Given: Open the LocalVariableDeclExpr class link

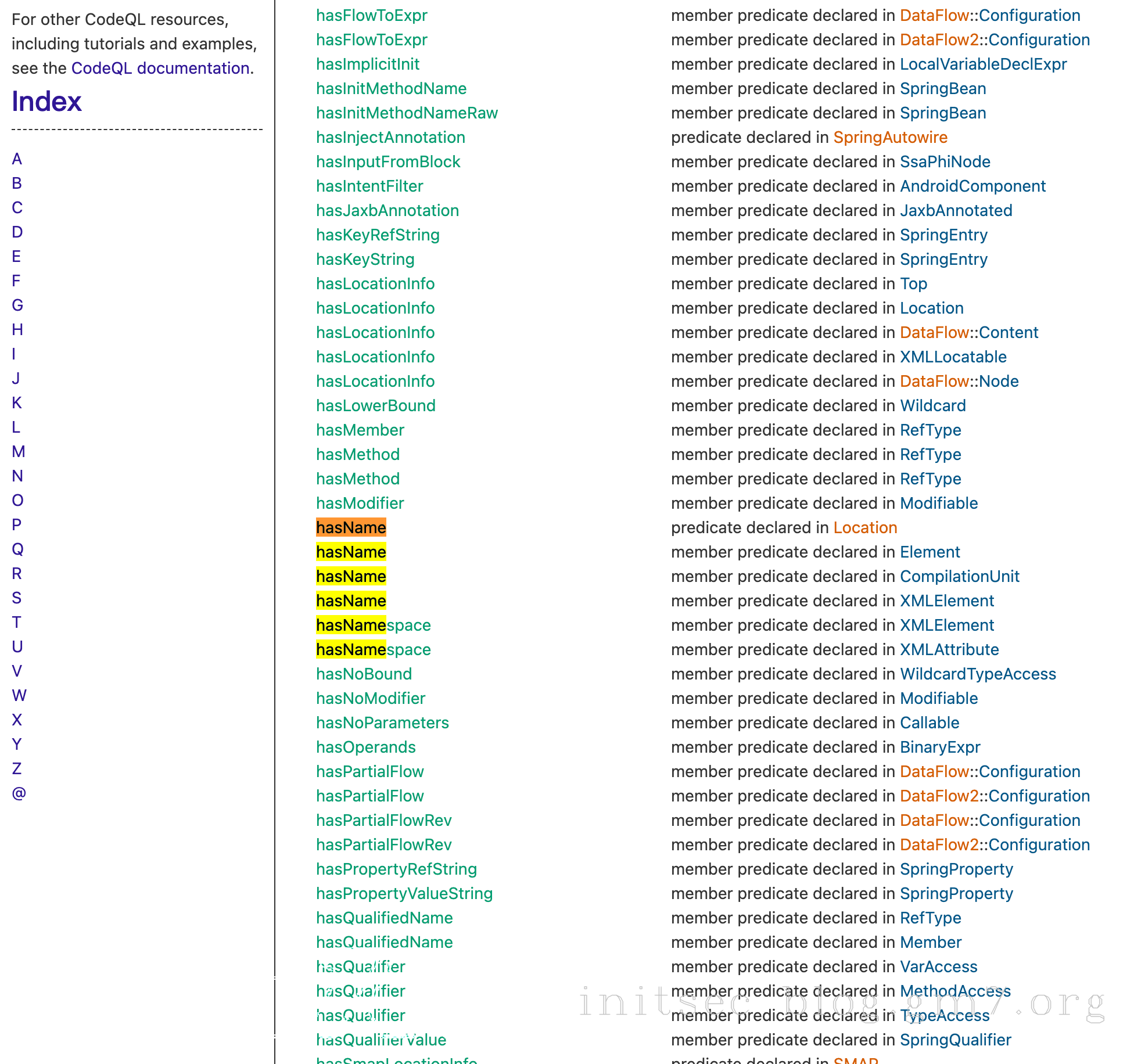Looking at the screenshot, I should pyautogui.click(x=983, y=64).
